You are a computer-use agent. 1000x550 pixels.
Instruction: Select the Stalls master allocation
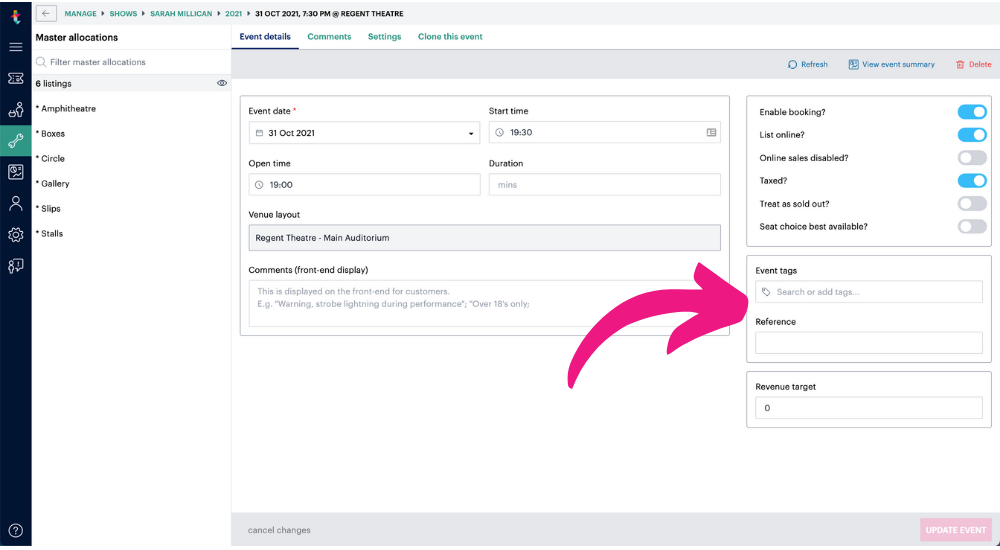pos(51,234)
